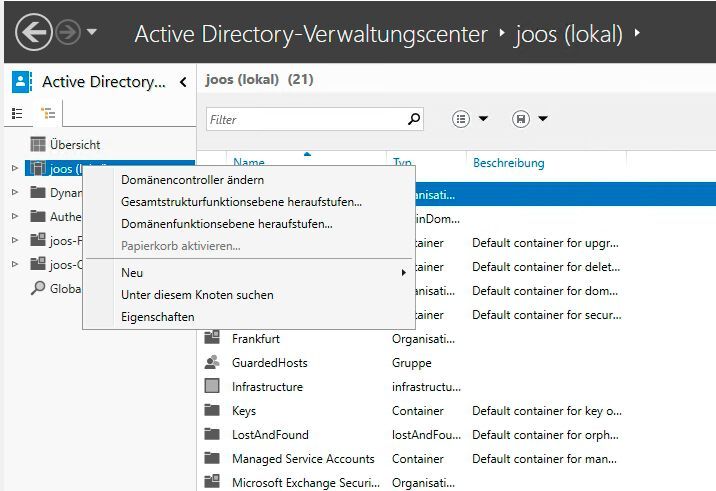The width and height of the screenshot is (716, 491).
Task: Switch to tree view tab in navigation pane
Action: coord(47,113)
